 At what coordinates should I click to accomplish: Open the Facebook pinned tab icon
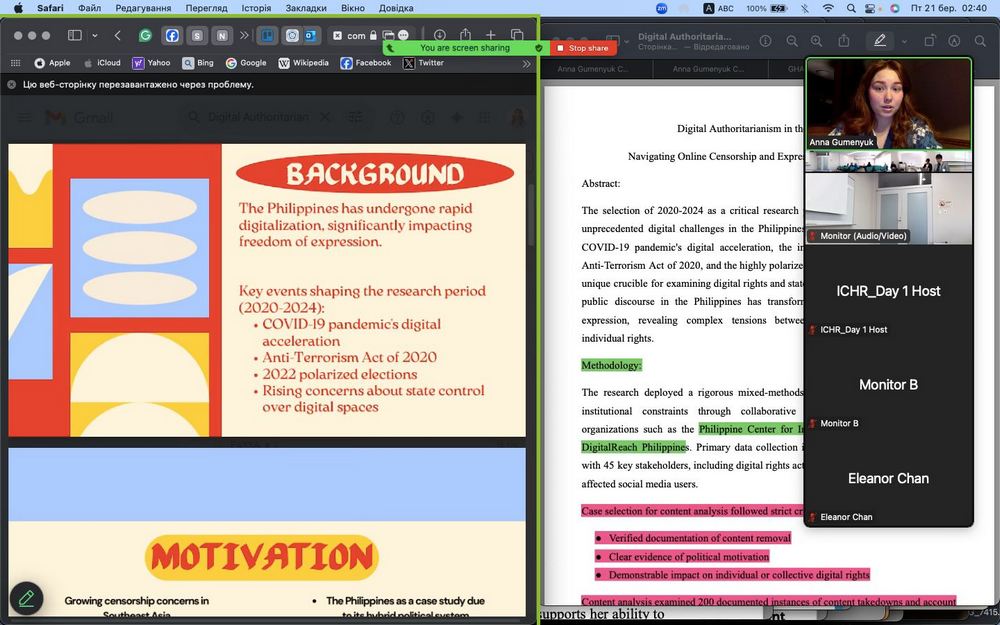pyautogui.click(x=172, y=35)
